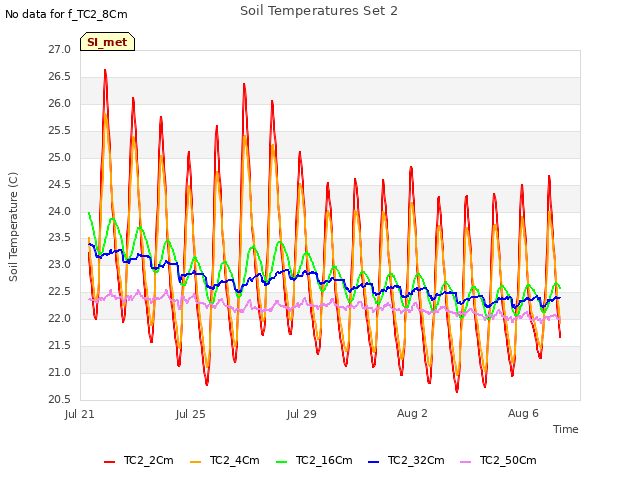Click the 25.0 y-axis tick label
The image size is (640, 480).
tap(60, 158)
